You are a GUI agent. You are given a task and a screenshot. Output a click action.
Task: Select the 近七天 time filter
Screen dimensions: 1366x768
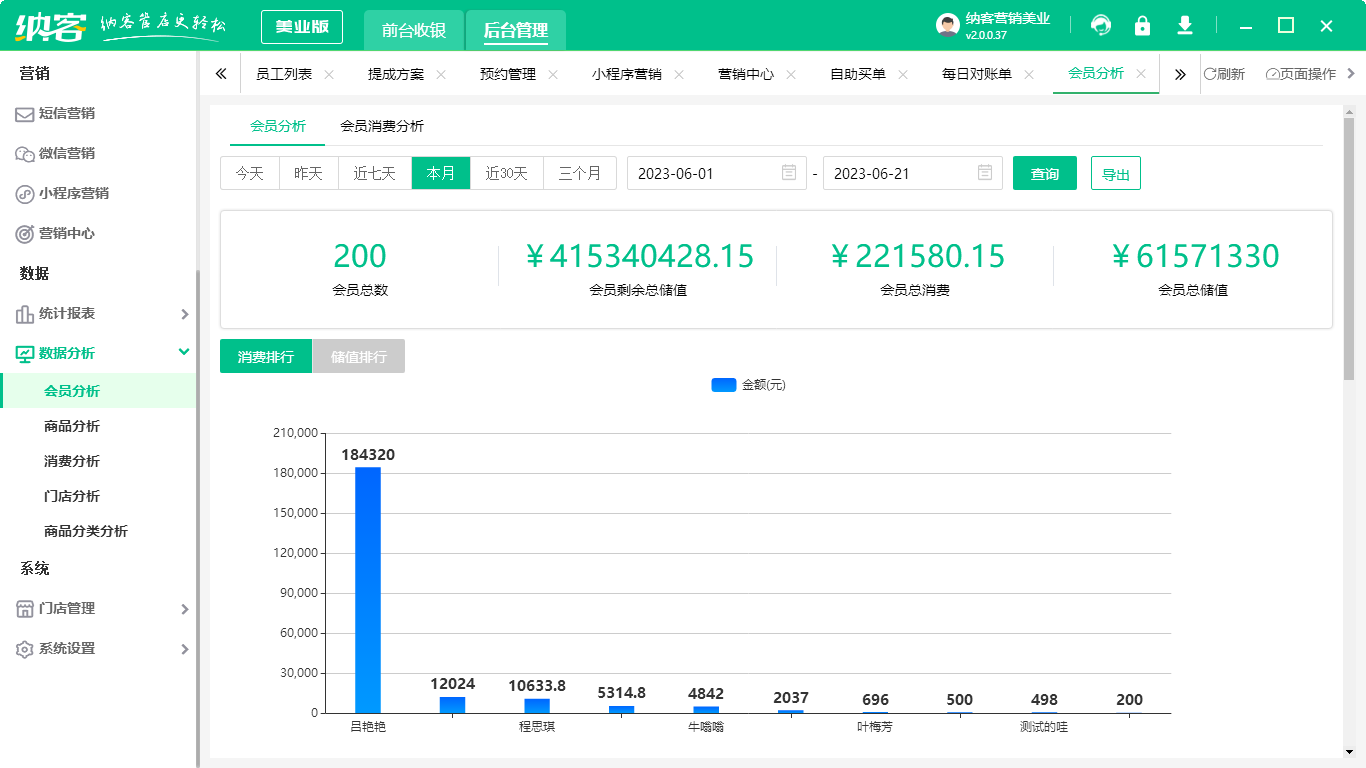[x=375, y=172]
